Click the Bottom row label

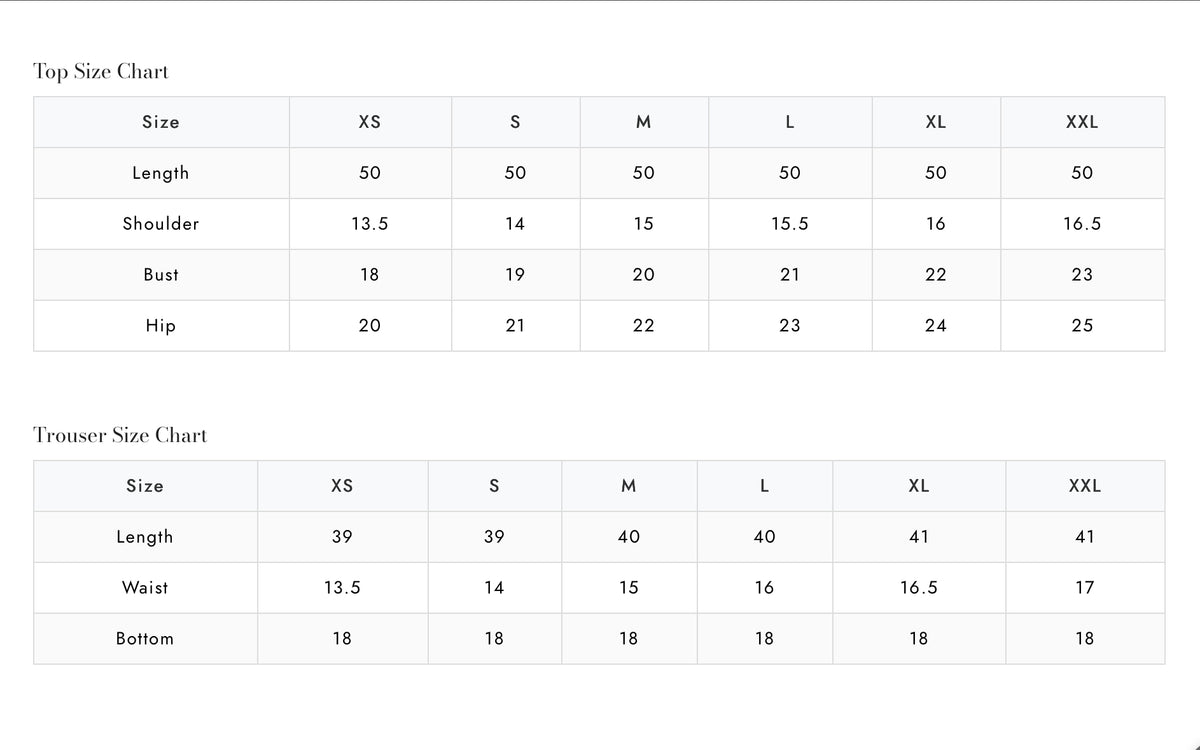145,639
